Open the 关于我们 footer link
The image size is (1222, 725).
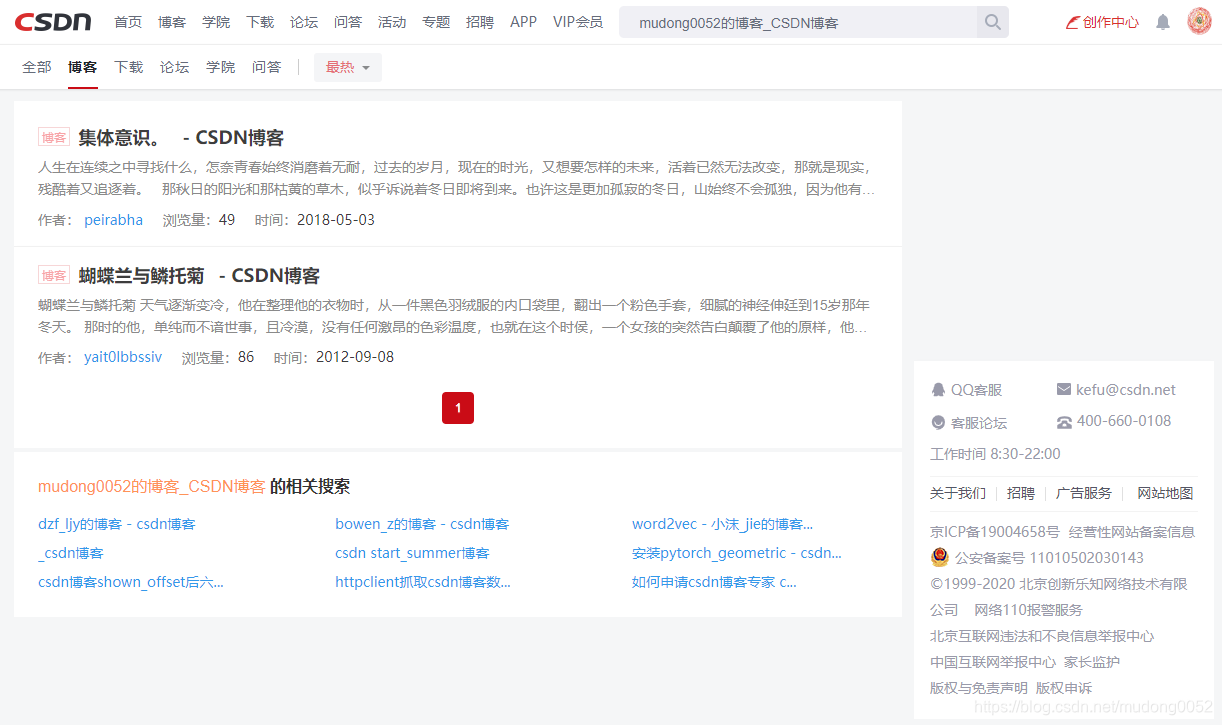(958, 493)
